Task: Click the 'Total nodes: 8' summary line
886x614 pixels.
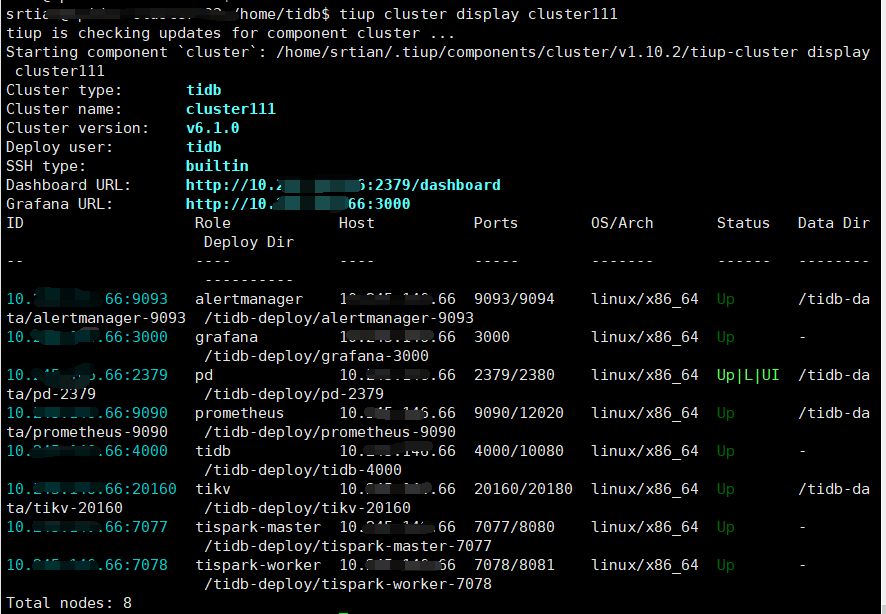Action: (x=69, y=603)
